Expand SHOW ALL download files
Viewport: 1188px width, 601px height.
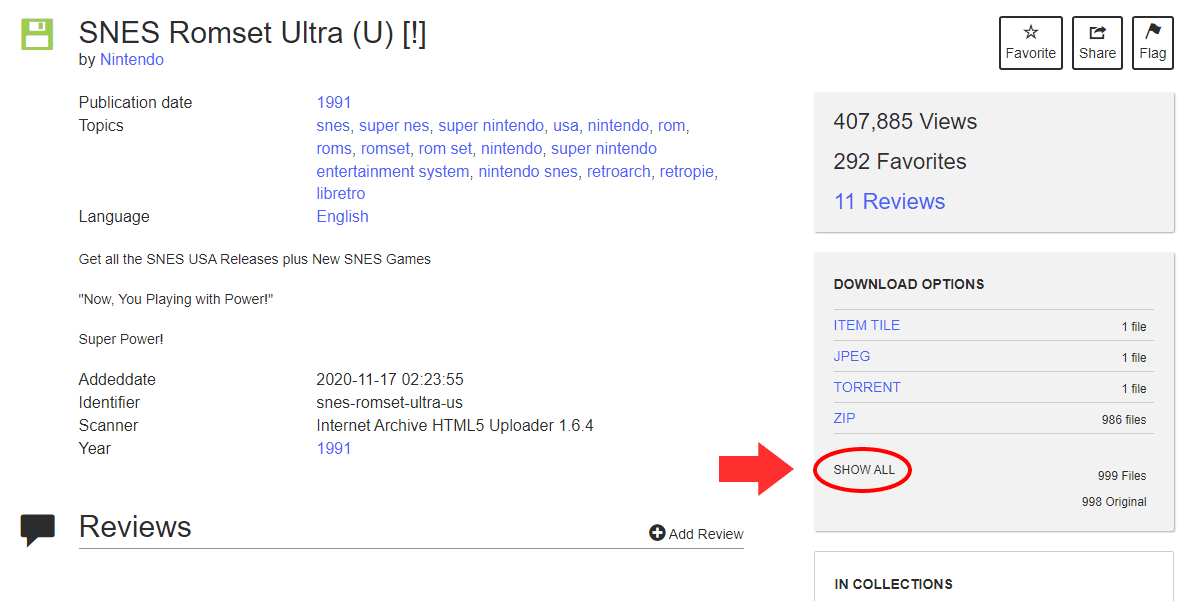click(x=864, y=470)
